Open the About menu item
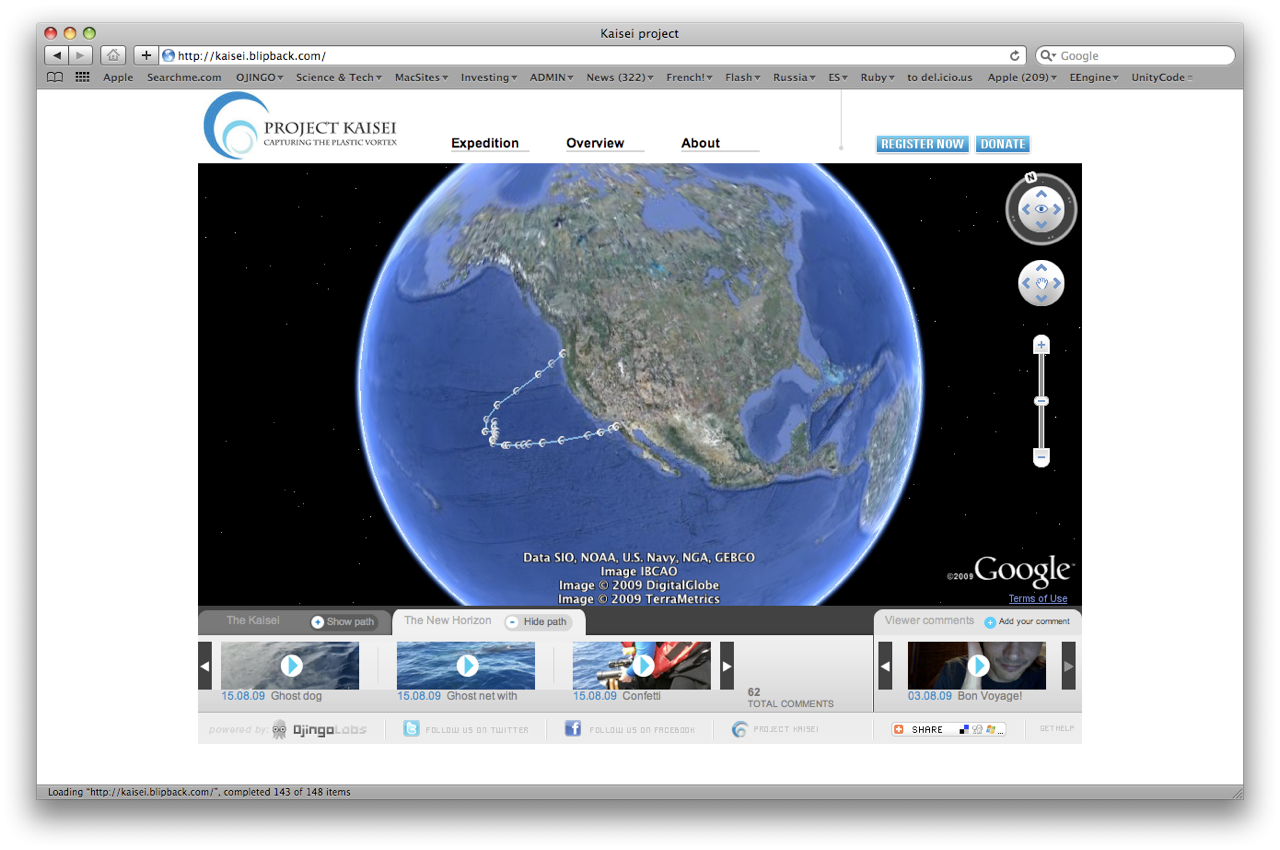This screenshot has width=1280, height=850. point(700,143)
